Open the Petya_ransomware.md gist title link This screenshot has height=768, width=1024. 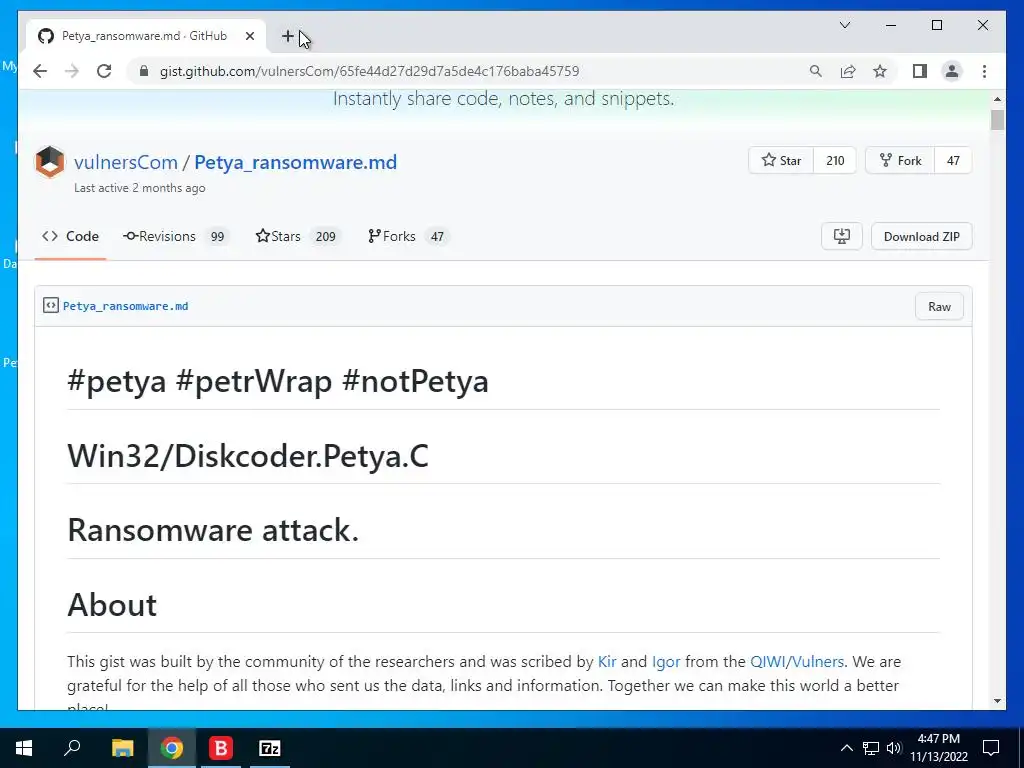(295, 162)
